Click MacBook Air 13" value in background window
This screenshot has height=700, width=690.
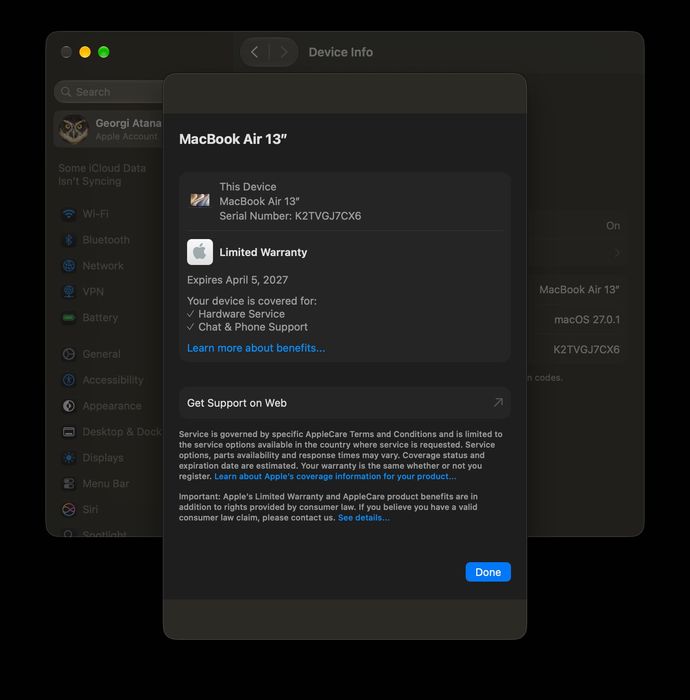coord(579,290)
